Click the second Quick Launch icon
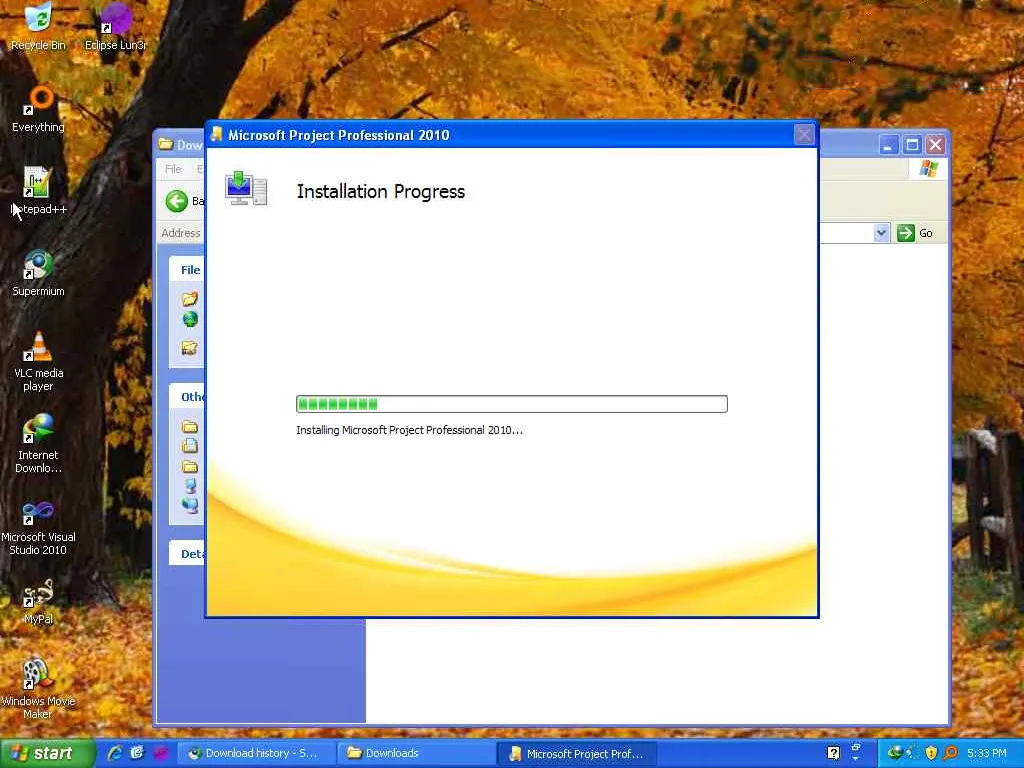Screen dimensions: 1024x768 [x=137, y=753]
